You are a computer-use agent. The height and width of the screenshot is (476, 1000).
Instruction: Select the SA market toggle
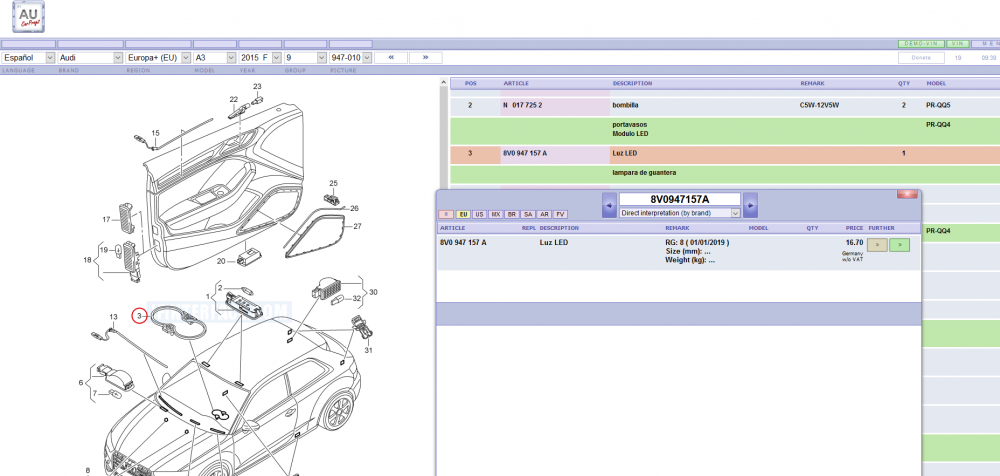pyautogui.click(x=528, y=215)
